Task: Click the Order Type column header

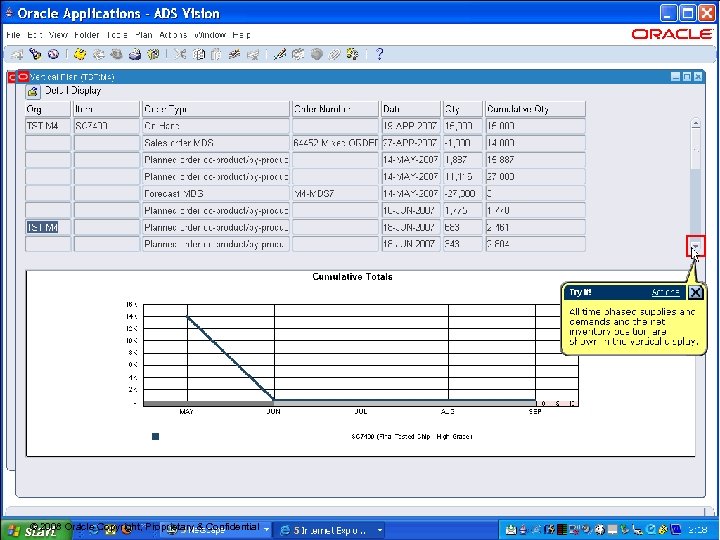Action: coord(216,109)
